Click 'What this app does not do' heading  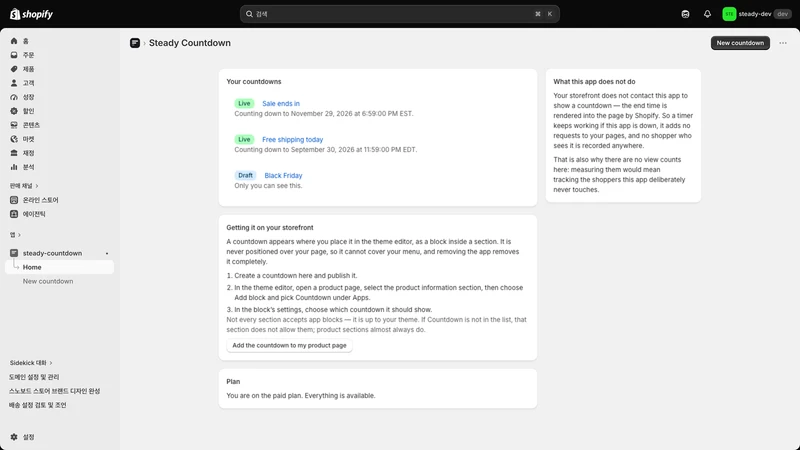click(594, 82)
